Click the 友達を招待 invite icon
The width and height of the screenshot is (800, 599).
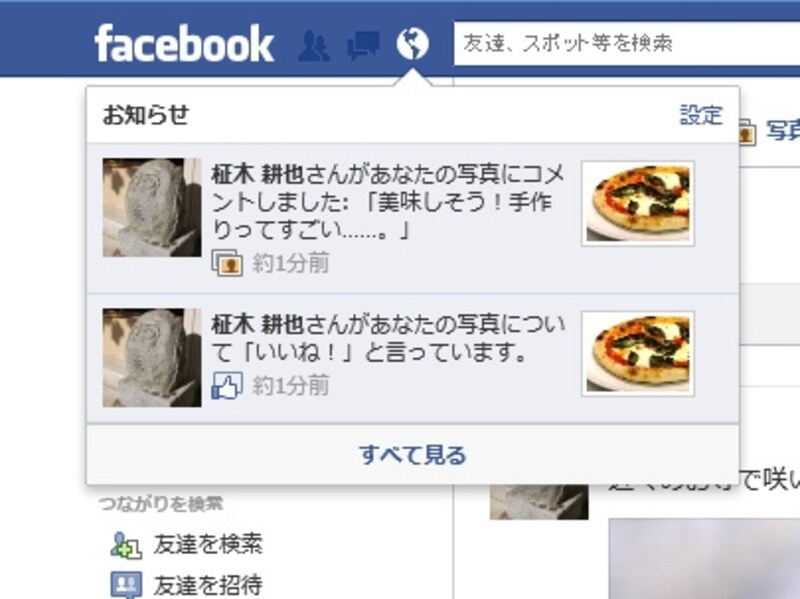click(126, 585)
